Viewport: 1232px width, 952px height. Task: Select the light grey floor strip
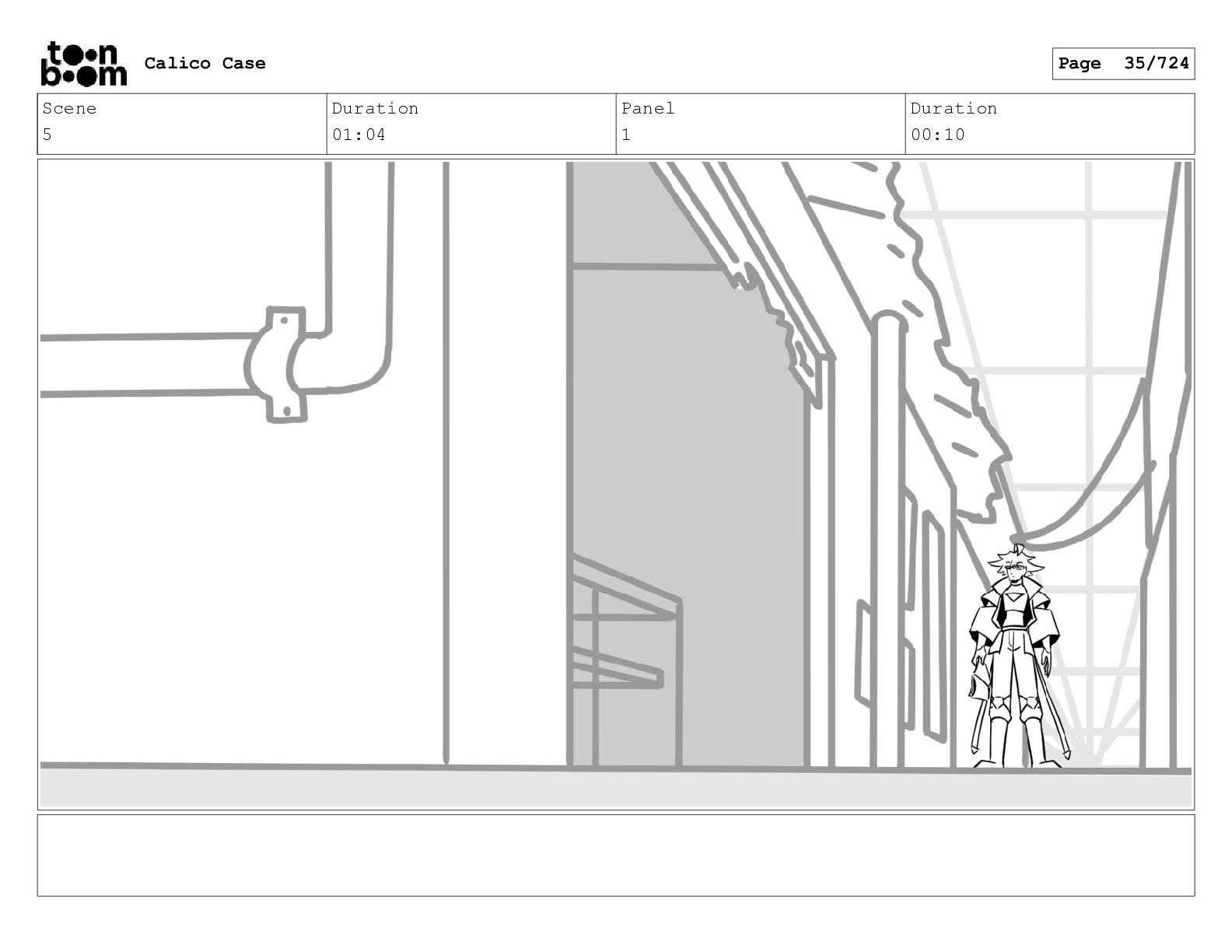(616, 788)
